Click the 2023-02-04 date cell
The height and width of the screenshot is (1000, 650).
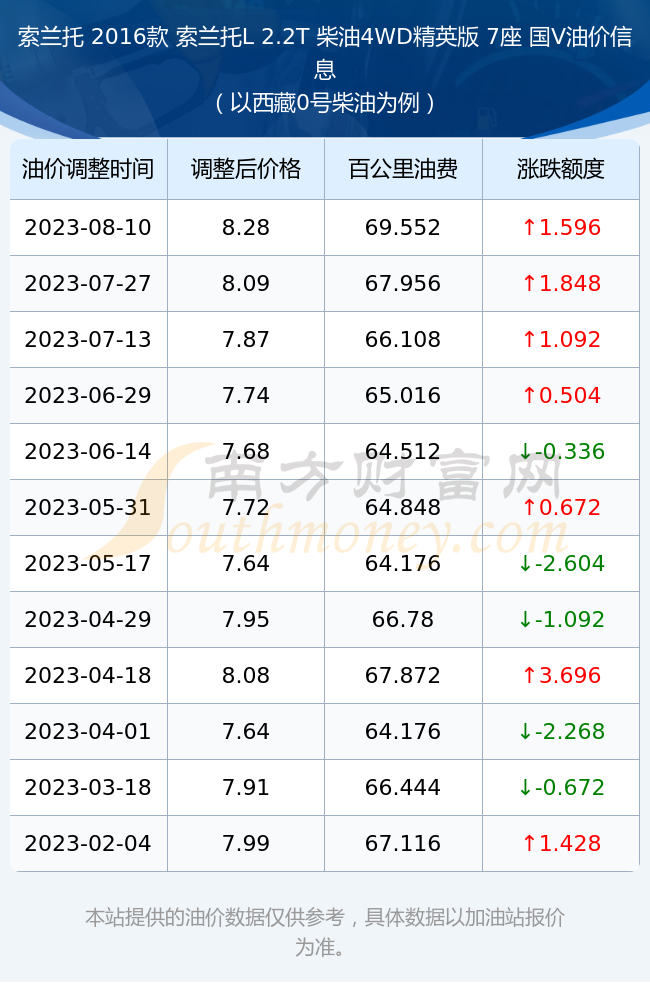(x=88, y=843)
